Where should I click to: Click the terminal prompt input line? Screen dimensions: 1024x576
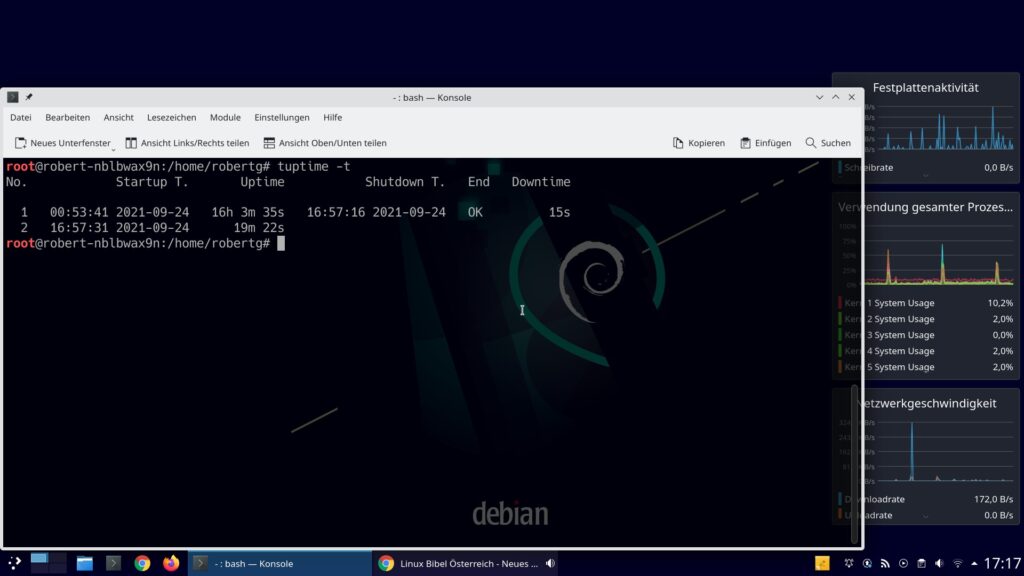[145, 244]
